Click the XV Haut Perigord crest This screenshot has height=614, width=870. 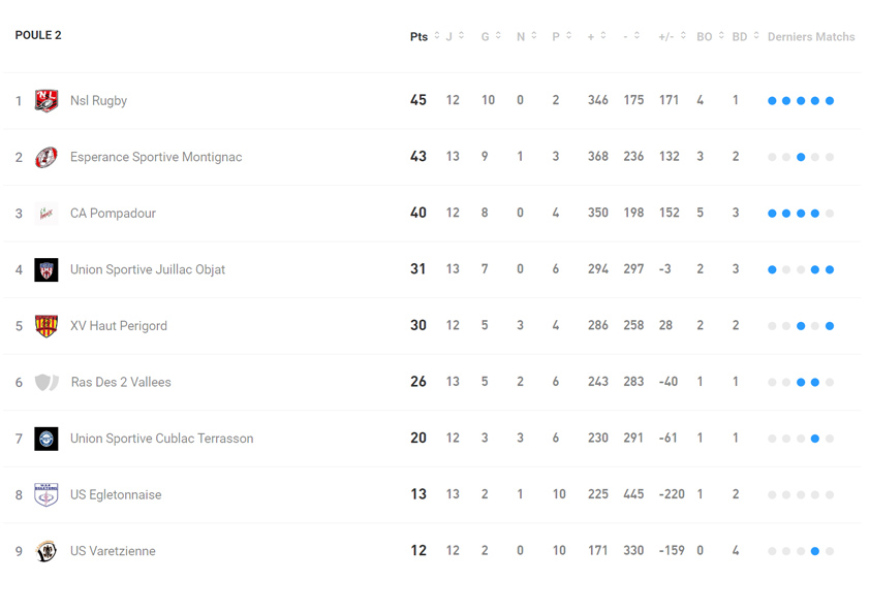tap(46, 326)
